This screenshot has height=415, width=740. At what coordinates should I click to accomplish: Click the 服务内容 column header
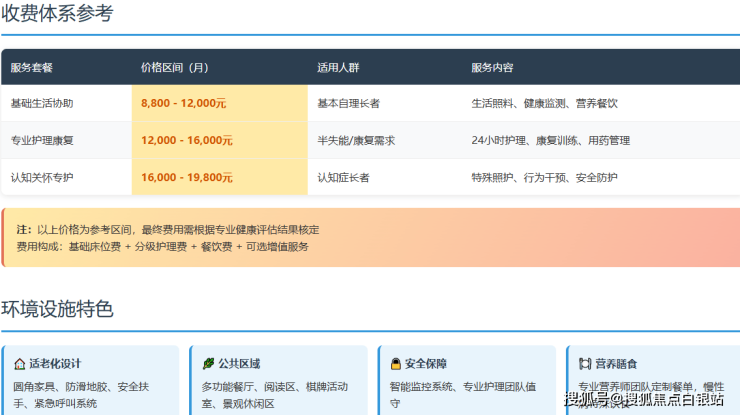492,68
